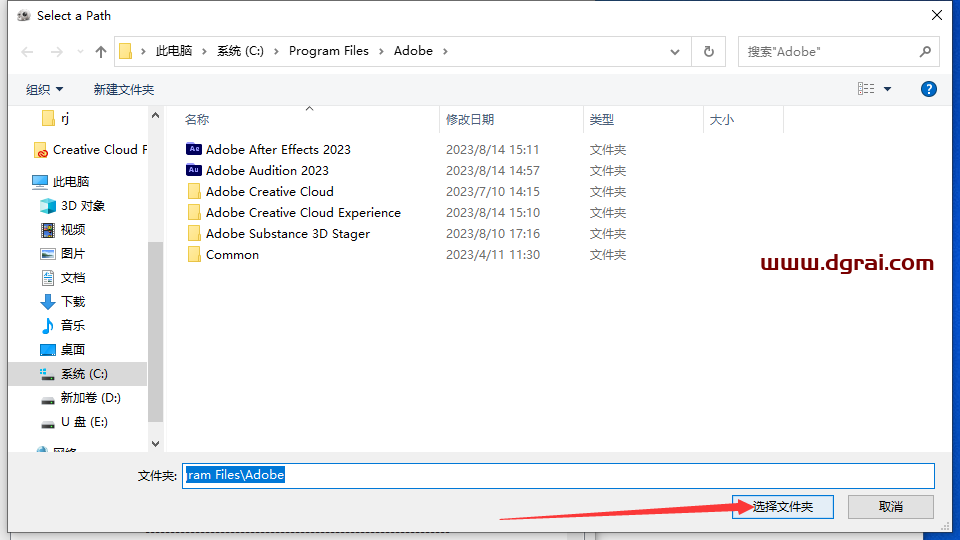Open the view options dropdown arrow
This screenshot has width=960, height=540.
point(887,89)
